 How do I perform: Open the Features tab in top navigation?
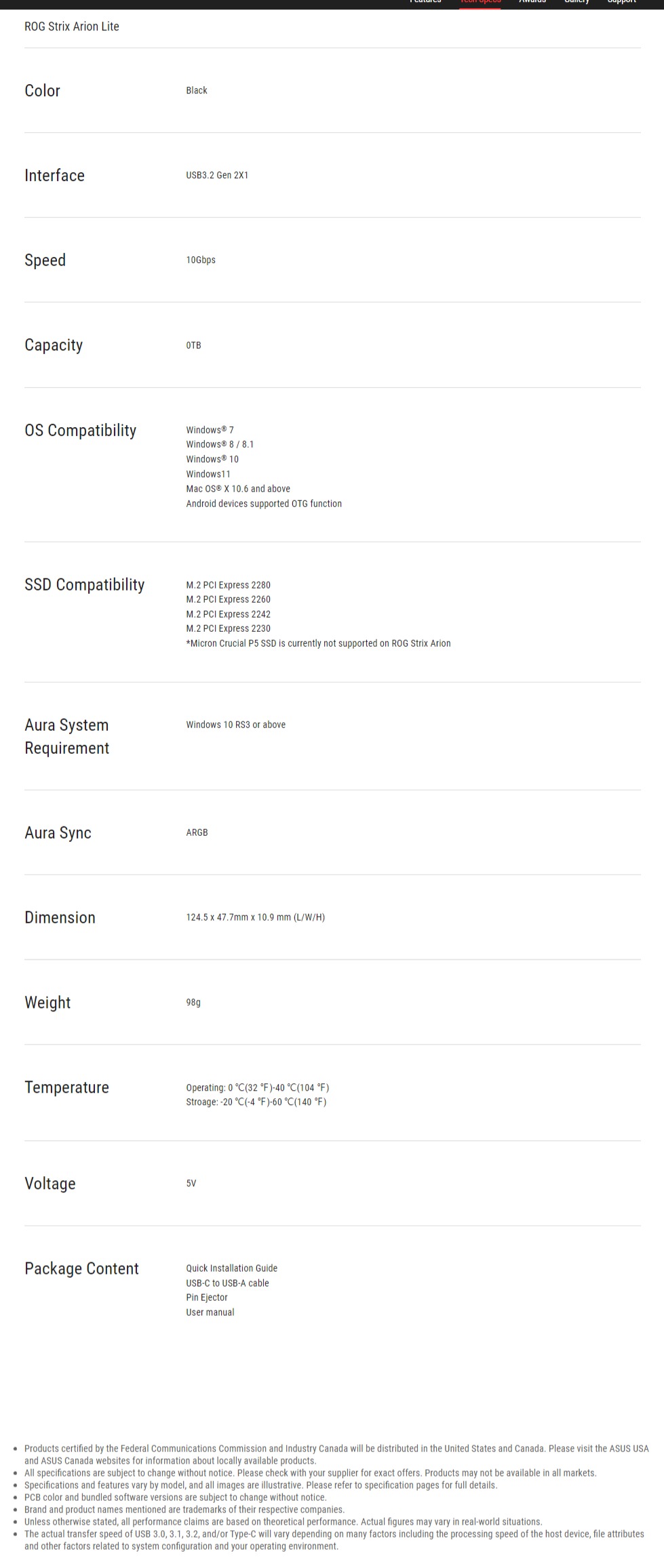[425, 2]
